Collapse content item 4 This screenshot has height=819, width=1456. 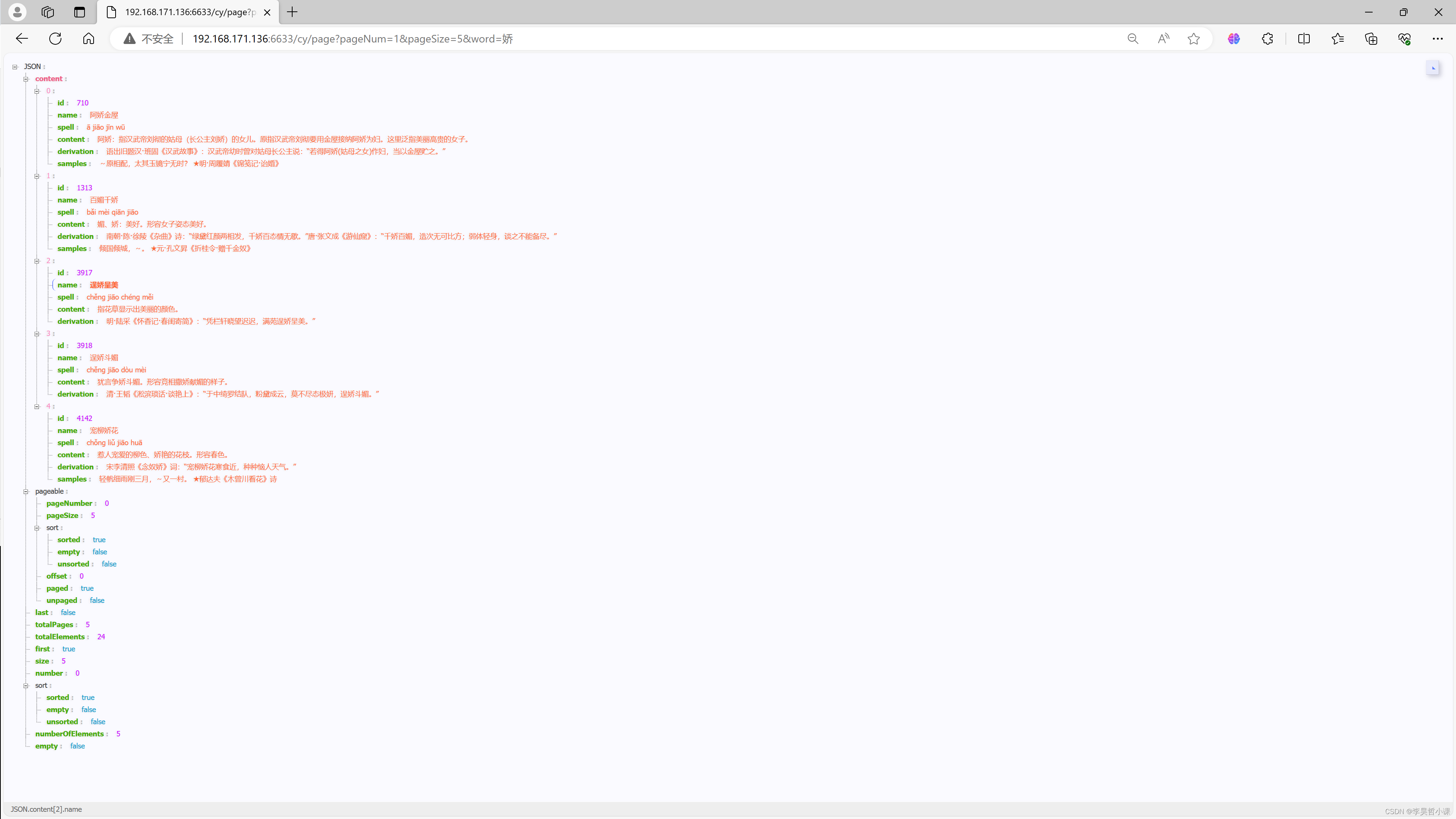coord(37,406)
